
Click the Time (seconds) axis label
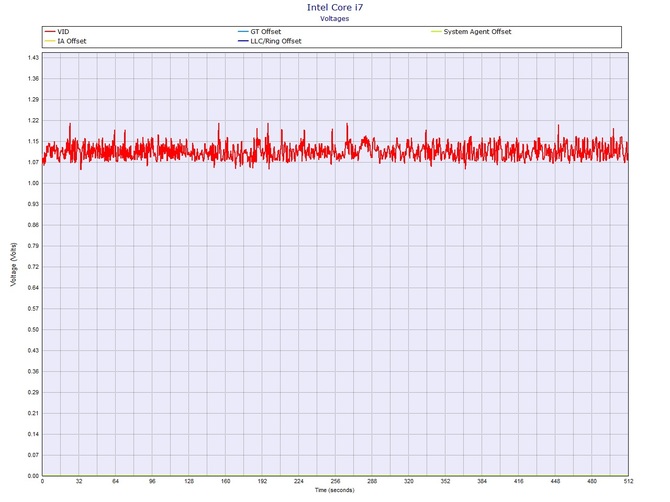335,490
